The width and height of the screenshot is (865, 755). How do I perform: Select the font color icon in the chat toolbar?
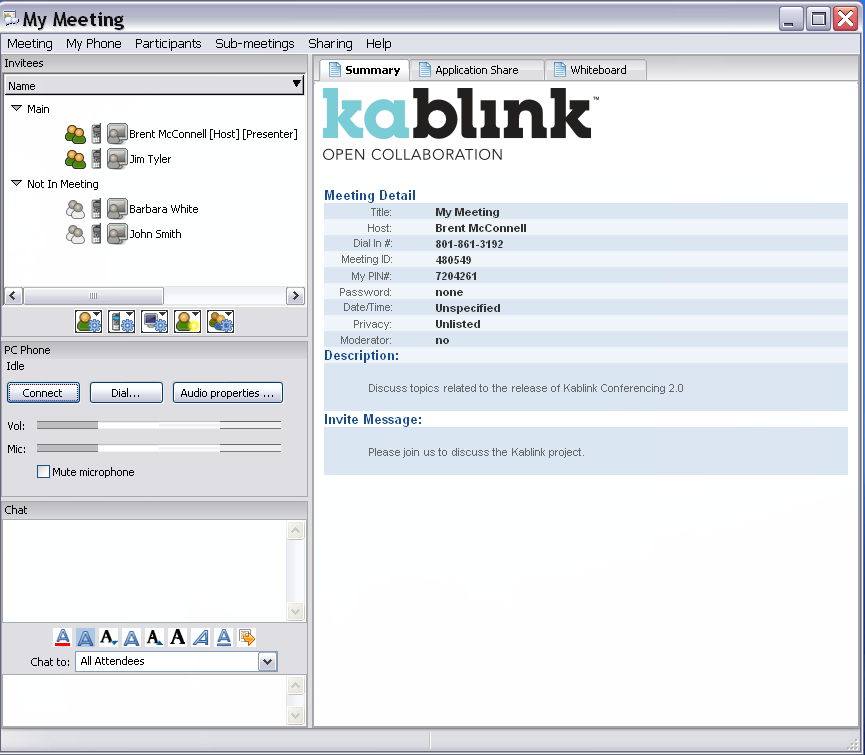coord(62,637)
